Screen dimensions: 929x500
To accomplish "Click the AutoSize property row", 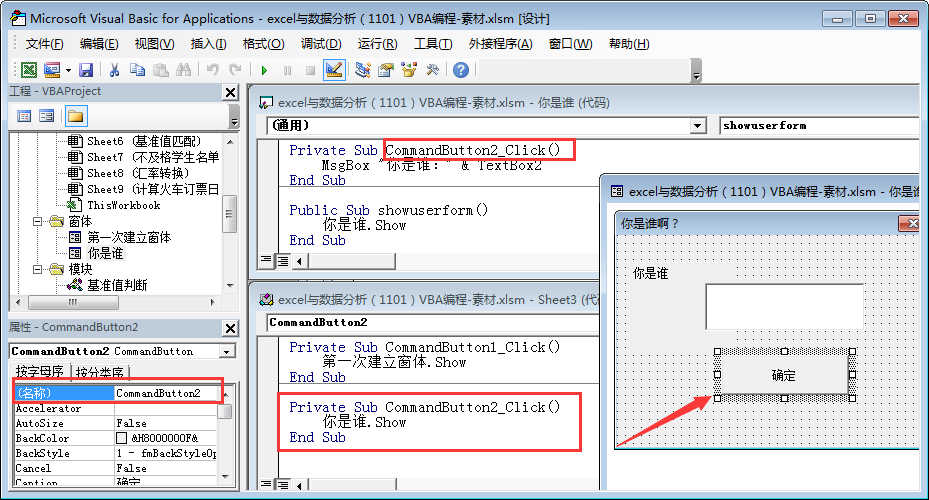I will [116, 424].
